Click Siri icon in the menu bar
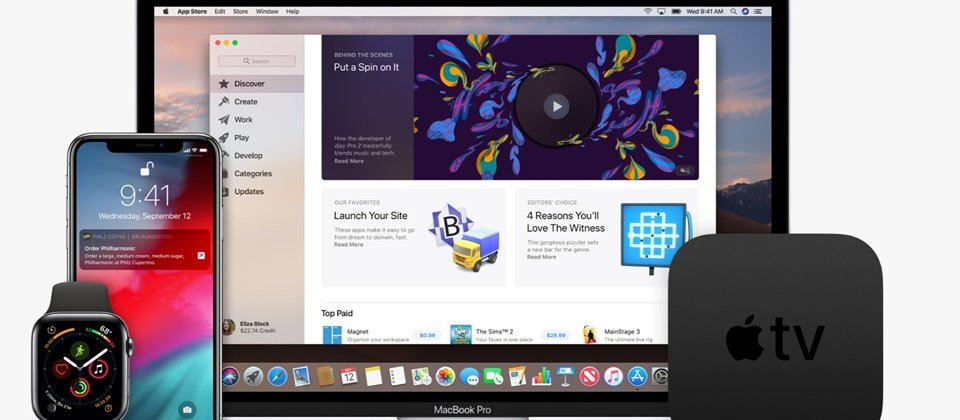This screenshot has height=420, width=960. 744,11
